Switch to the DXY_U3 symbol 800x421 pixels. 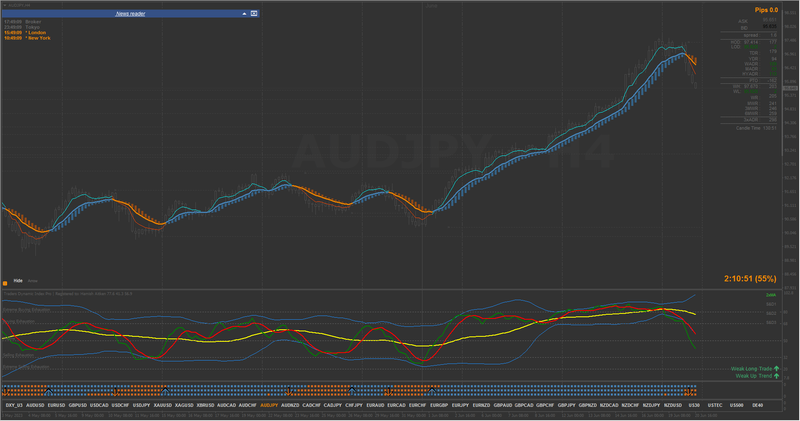[x=14, y=405]
